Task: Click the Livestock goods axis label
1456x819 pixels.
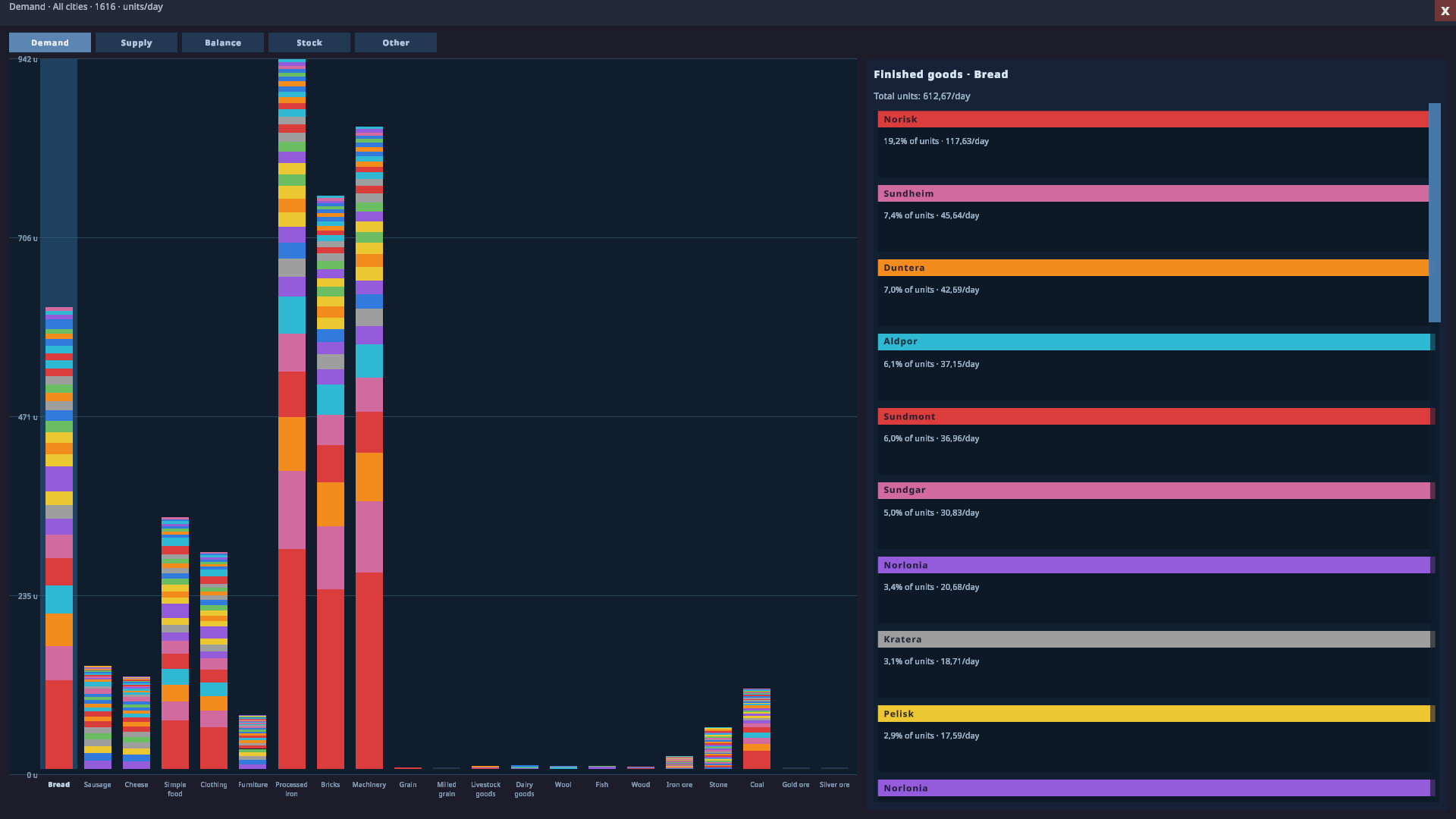Action: pyautogui.click(x=485, y=789)
